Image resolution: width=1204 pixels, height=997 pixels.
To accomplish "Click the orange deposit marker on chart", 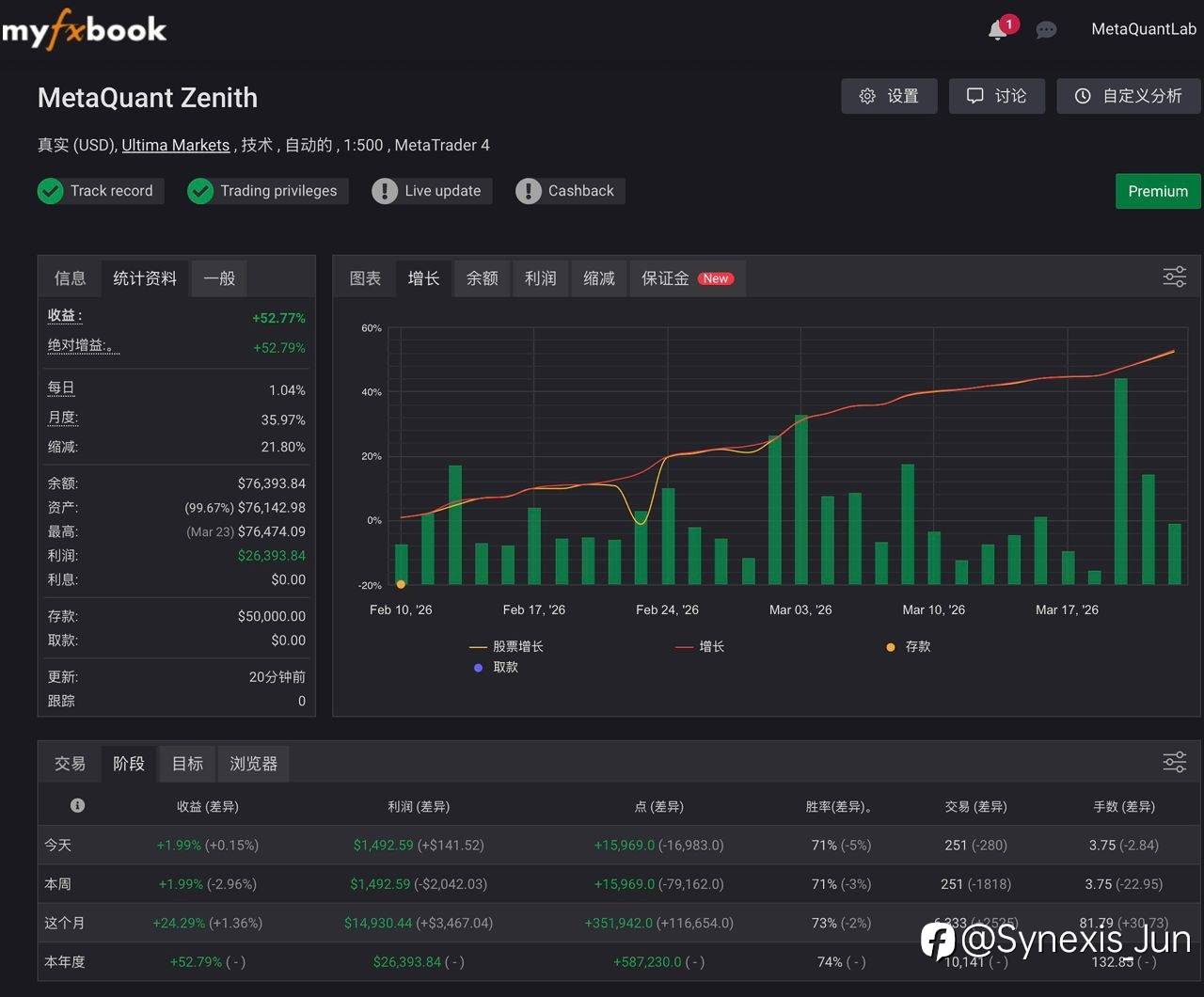I will coord(402,585).
